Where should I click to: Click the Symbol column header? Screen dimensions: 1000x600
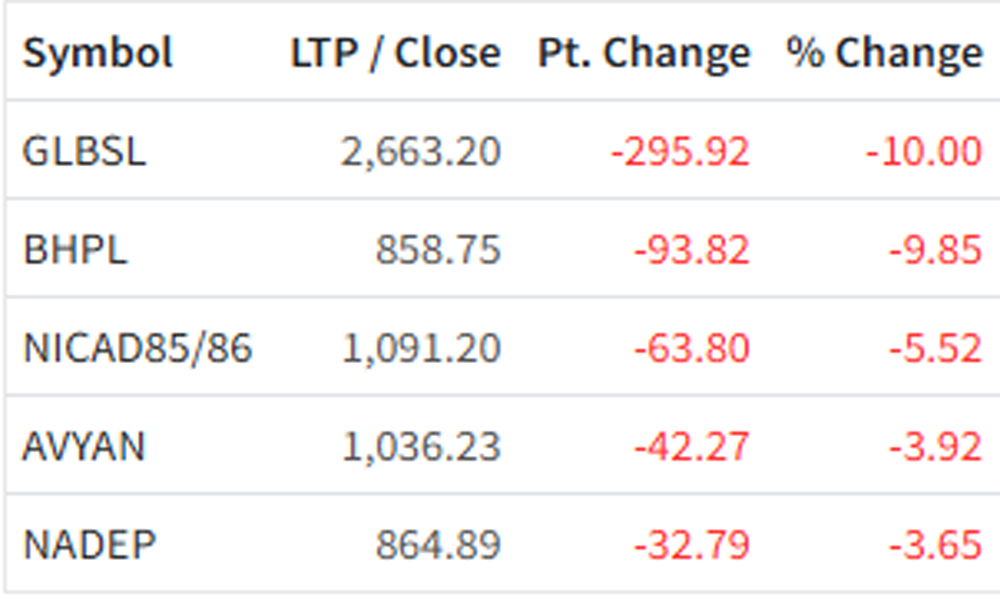click(98, 53)
